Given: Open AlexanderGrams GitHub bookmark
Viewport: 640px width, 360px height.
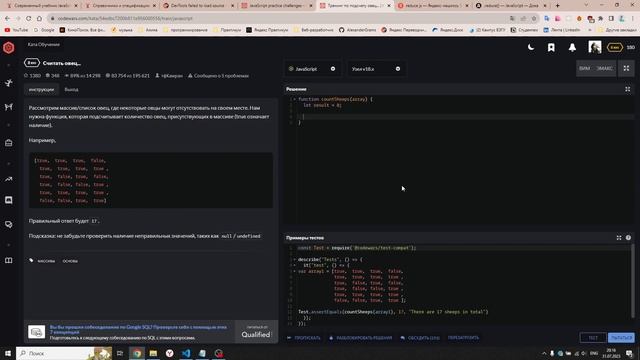Looking at the screenshot, I should tap(358, 30).
